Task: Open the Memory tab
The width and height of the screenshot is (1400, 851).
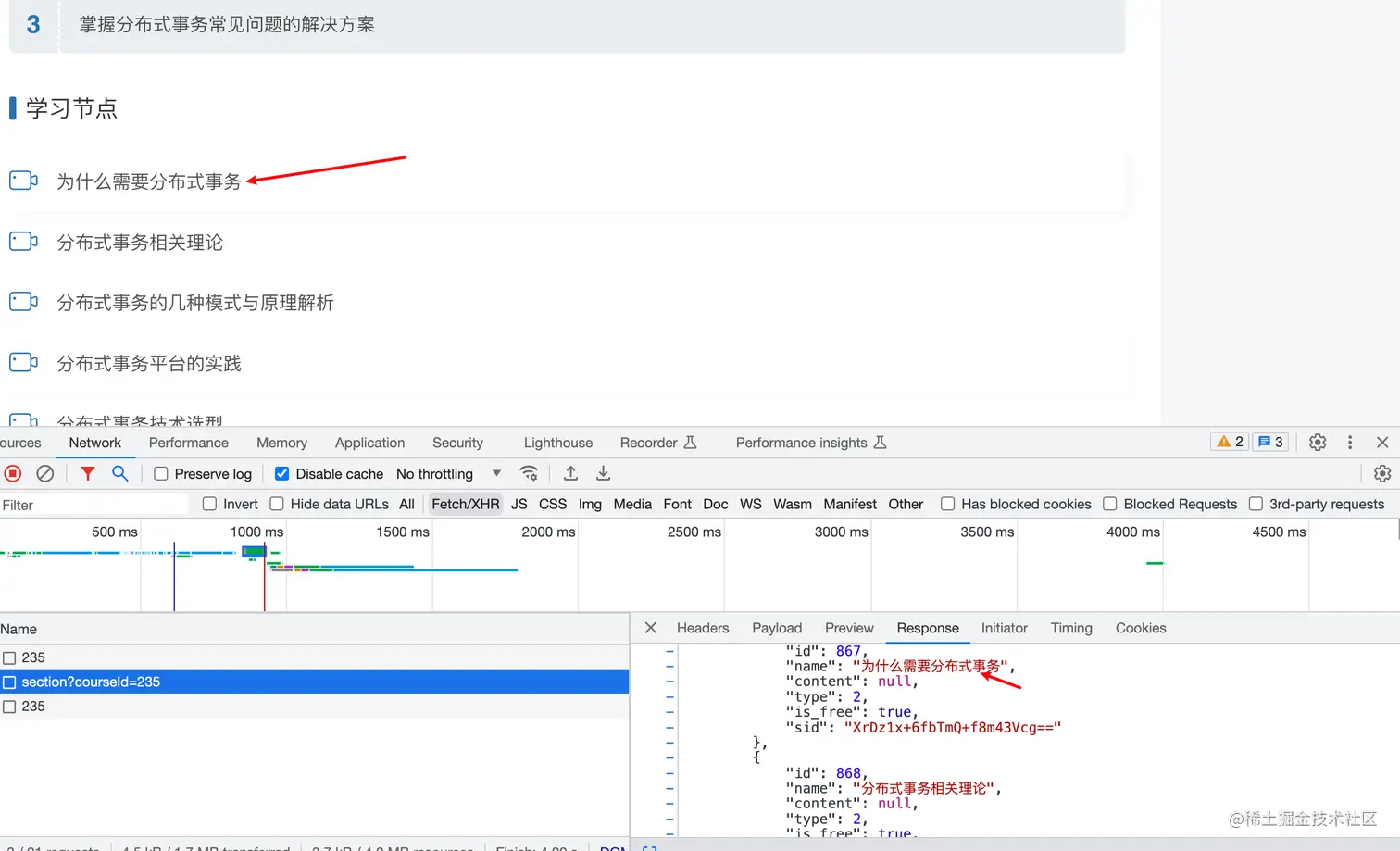Action: pos(281,443)
